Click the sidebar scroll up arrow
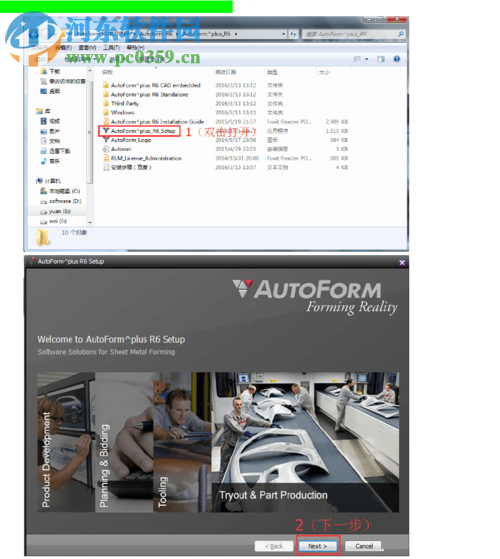 [90, 71]
